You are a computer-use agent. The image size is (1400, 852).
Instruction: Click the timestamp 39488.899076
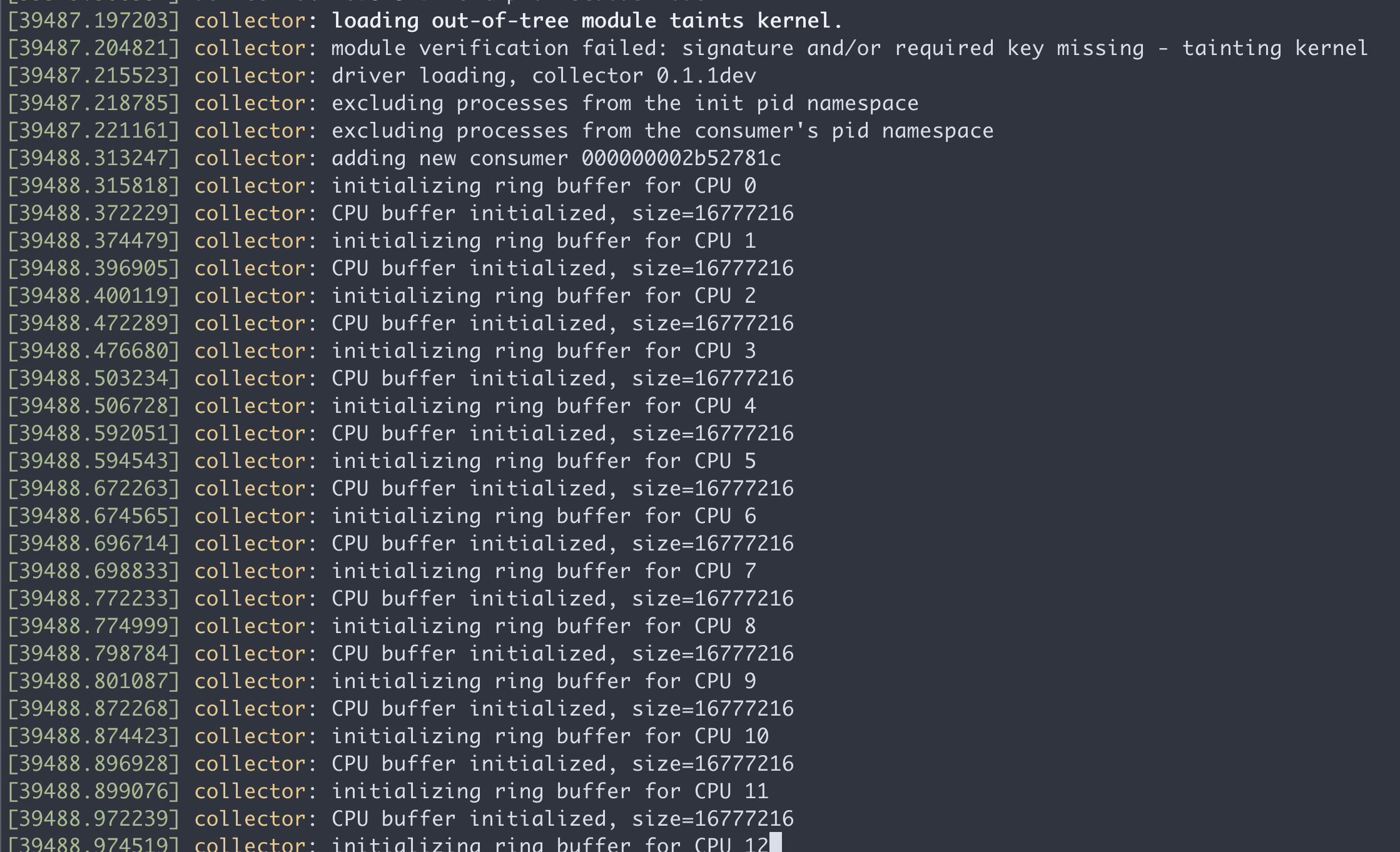[x=94, y=791]
